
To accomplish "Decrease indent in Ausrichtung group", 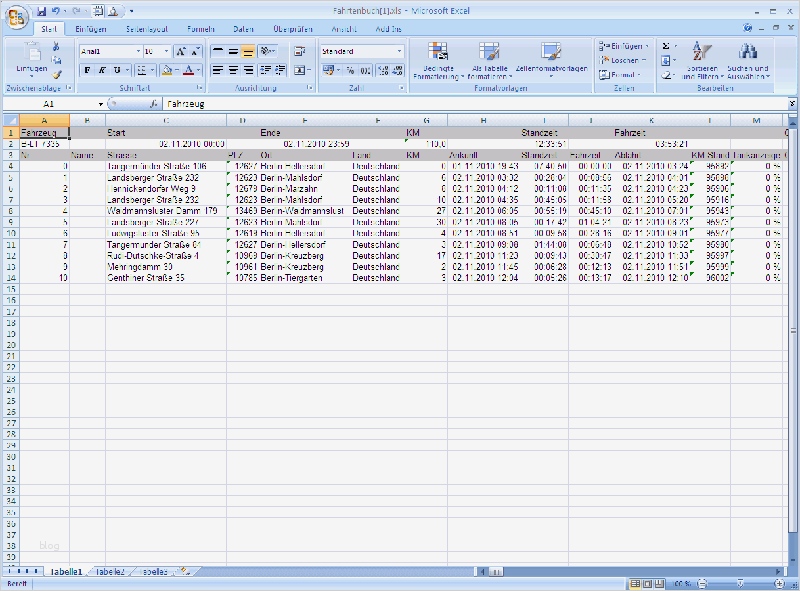I will [x=266, y=70].
